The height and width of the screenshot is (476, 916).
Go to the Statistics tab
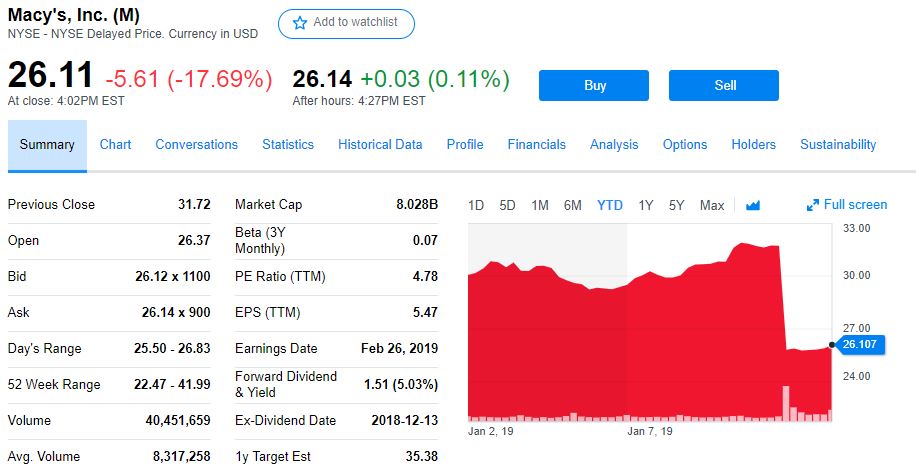[288, 144]
